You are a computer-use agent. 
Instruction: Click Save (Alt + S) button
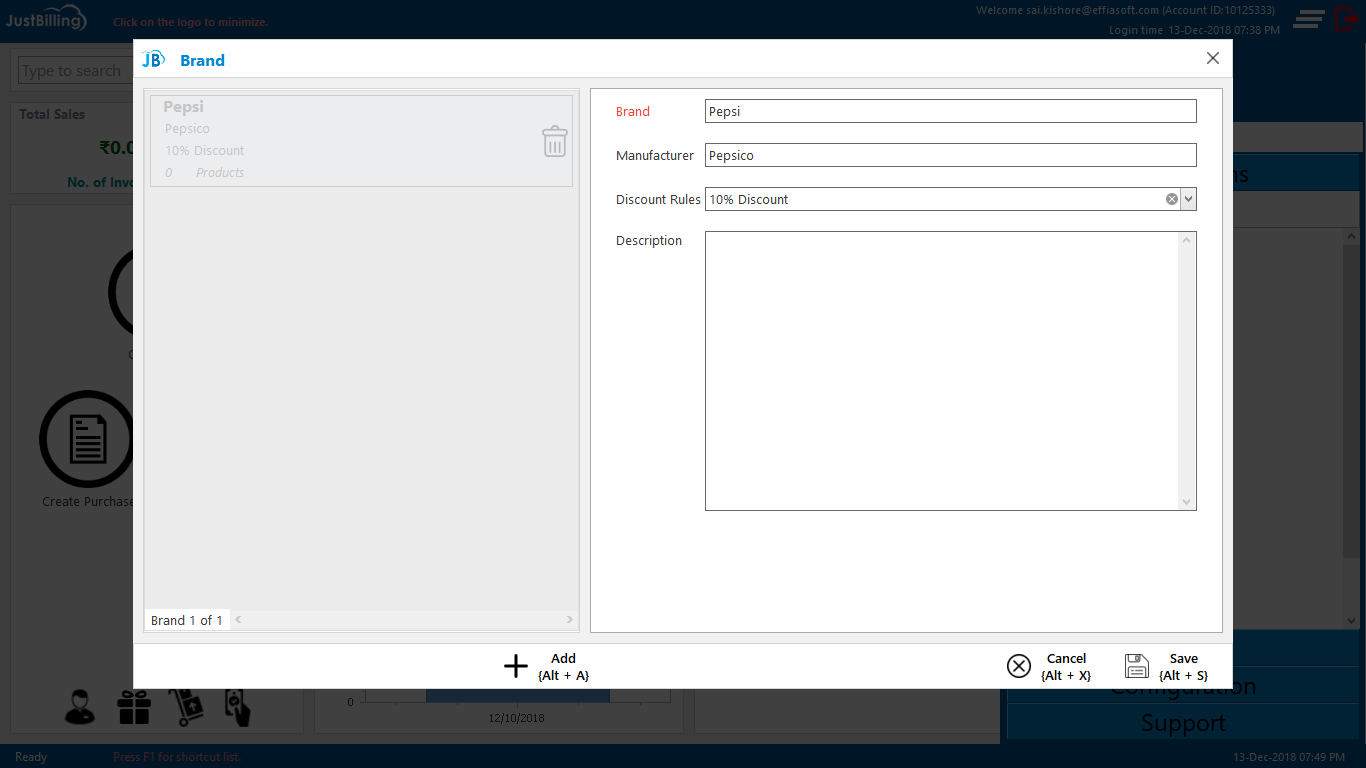pyautogui.click(x=1167, y=666)
